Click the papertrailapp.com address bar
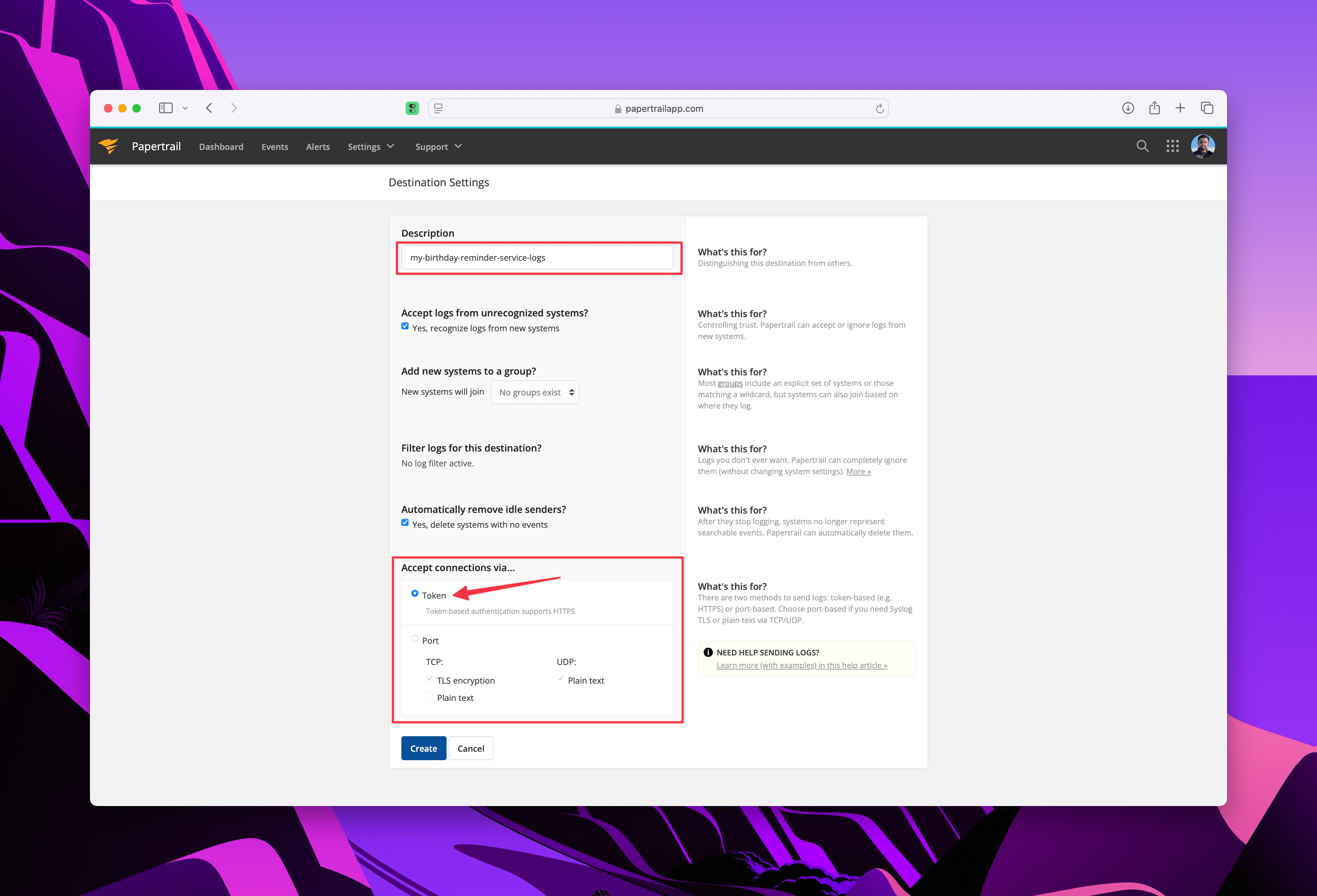This screenshot has width=1317, height=896. point(658,108)
